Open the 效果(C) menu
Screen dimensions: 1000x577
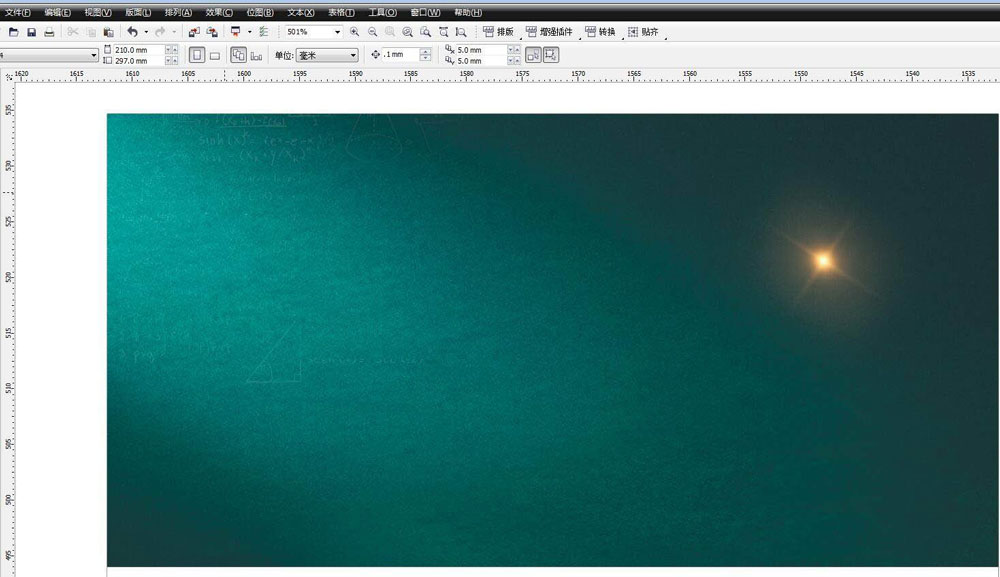(x=219, y=12)
